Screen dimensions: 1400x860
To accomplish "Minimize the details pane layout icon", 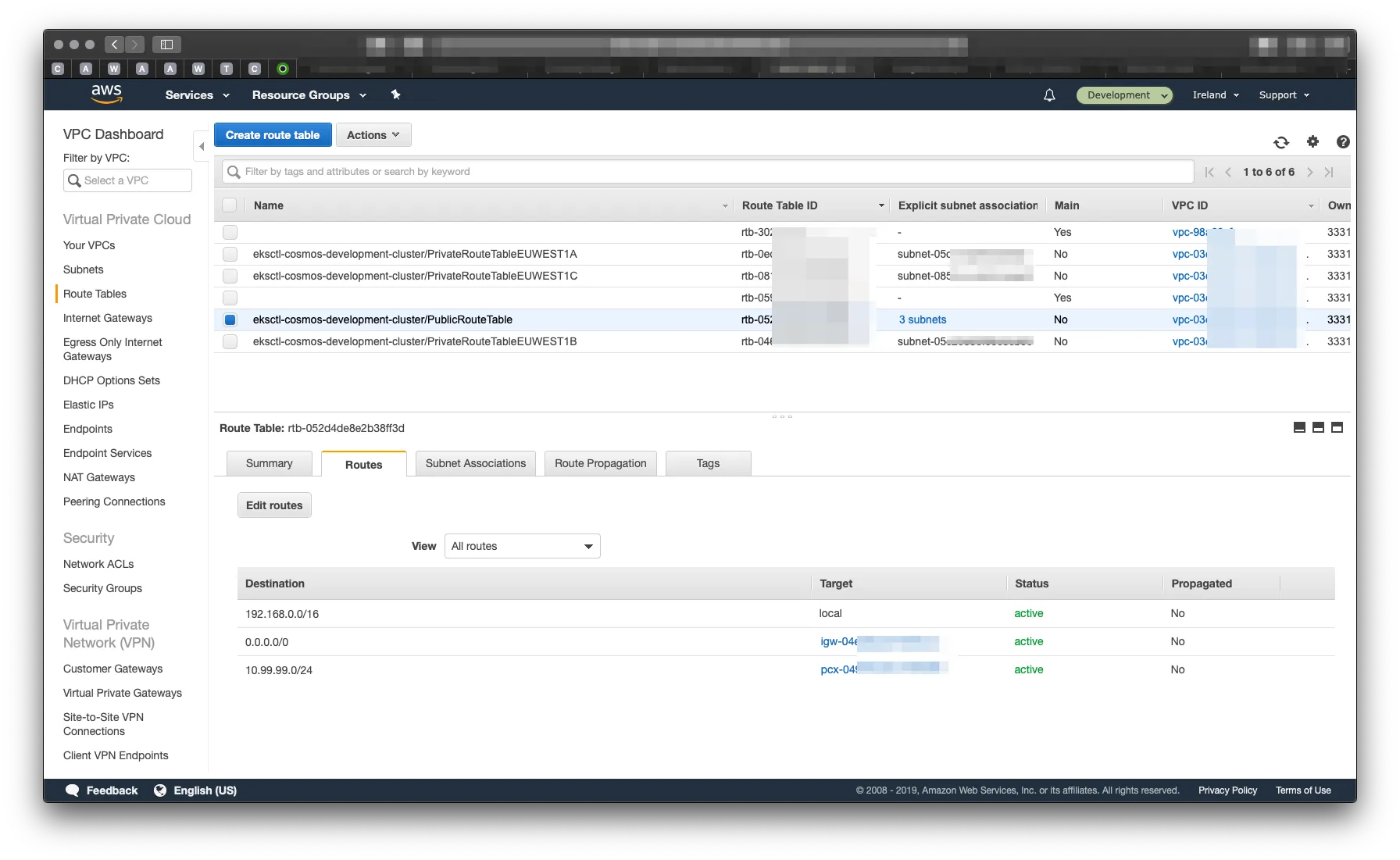I will (x=1299, y=427).
